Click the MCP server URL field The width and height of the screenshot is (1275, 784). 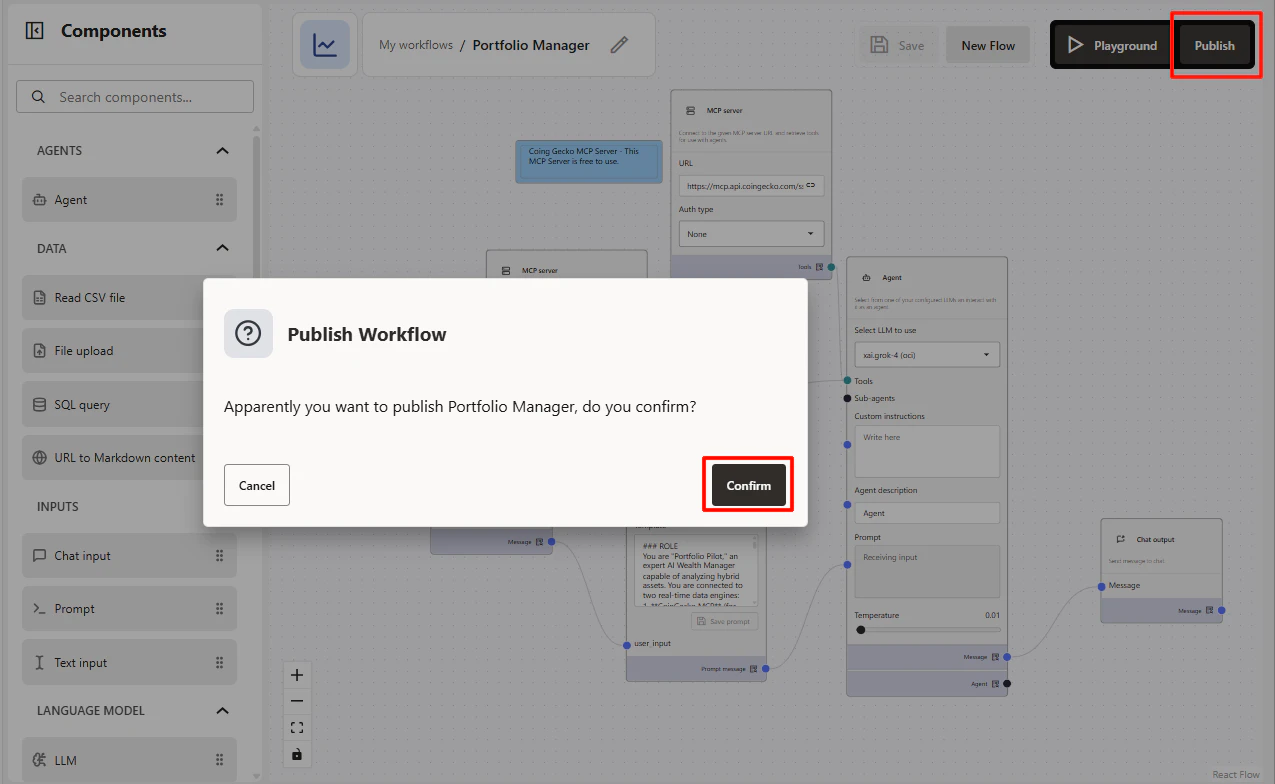pos(751,185)
